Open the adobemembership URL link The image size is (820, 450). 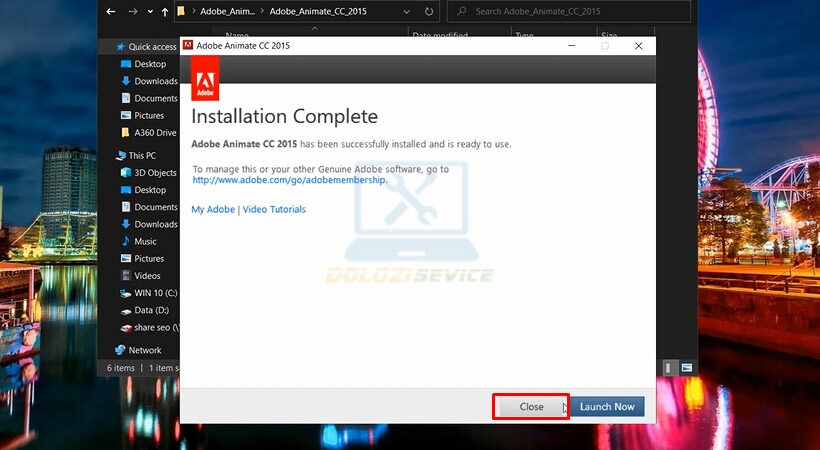(290, 180)
